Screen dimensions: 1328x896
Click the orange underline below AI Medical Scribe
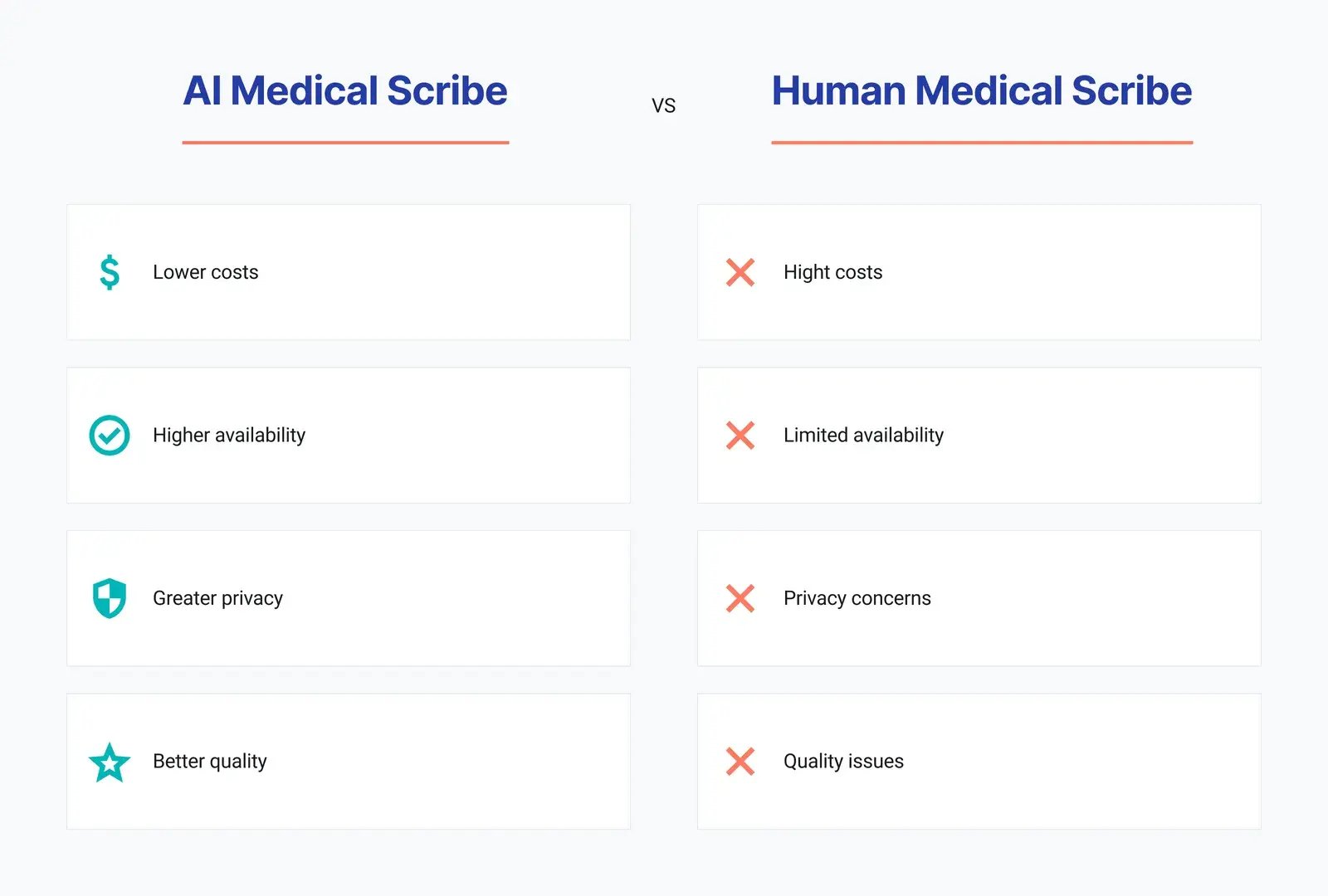pyautogui.click(x=345, y=143)
